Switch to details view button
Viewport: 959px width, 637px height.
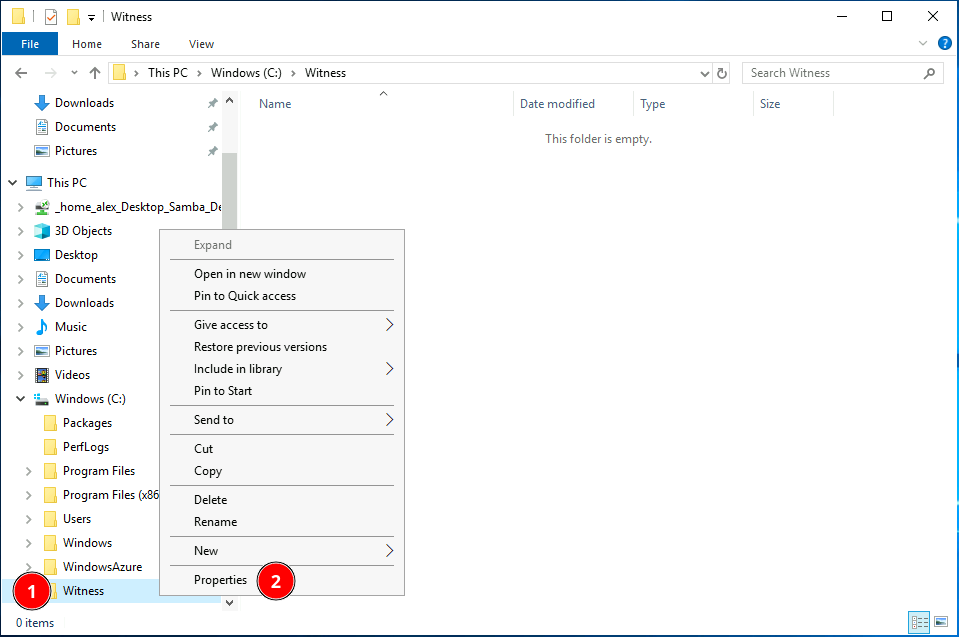pyautogui.click(x=919, y=622)
